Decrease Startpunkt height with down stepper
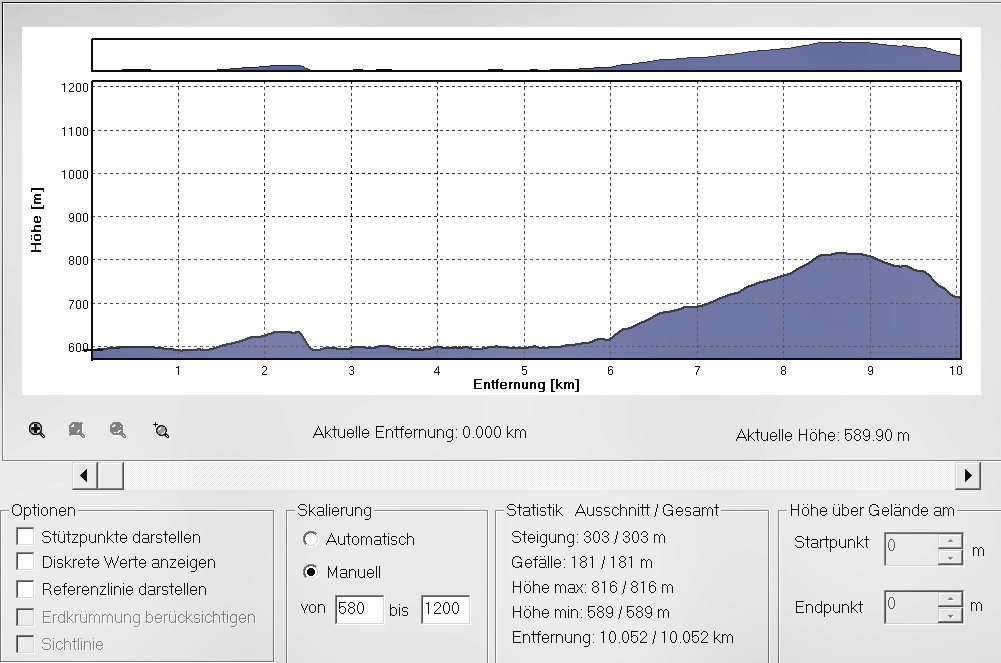Image resolution: width=1001 pixels, height=663 pixels. pos(950,556)
